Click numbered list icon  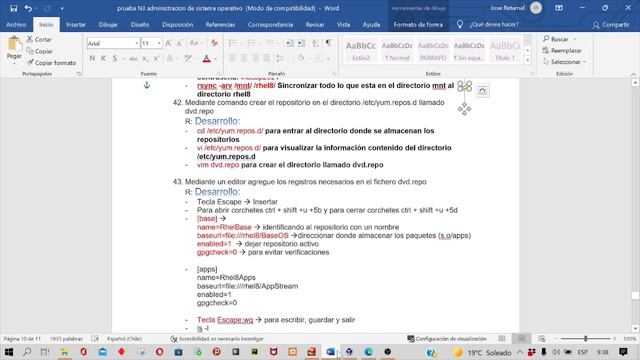[252, 43]
